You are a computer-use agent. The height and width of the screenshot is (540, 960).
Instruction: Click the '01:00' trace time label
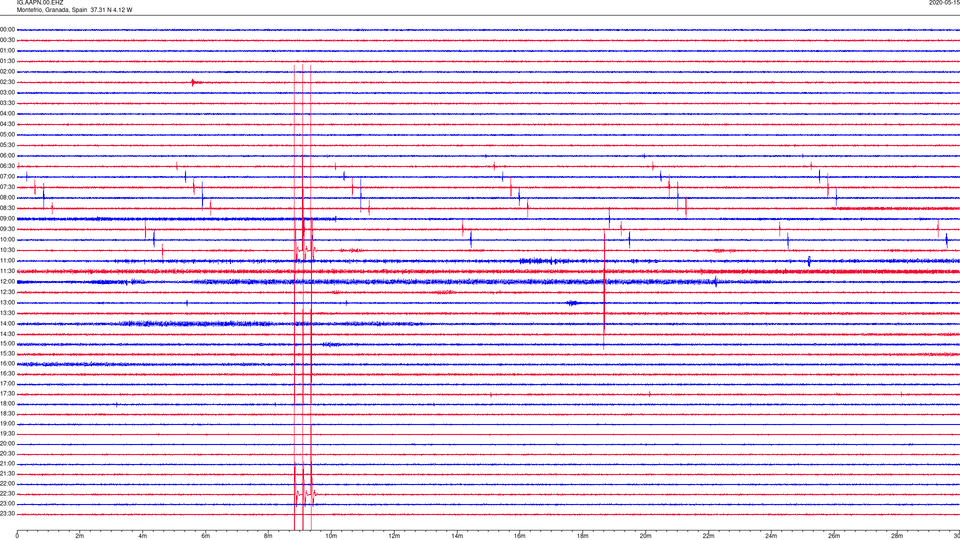click(7, 51)
